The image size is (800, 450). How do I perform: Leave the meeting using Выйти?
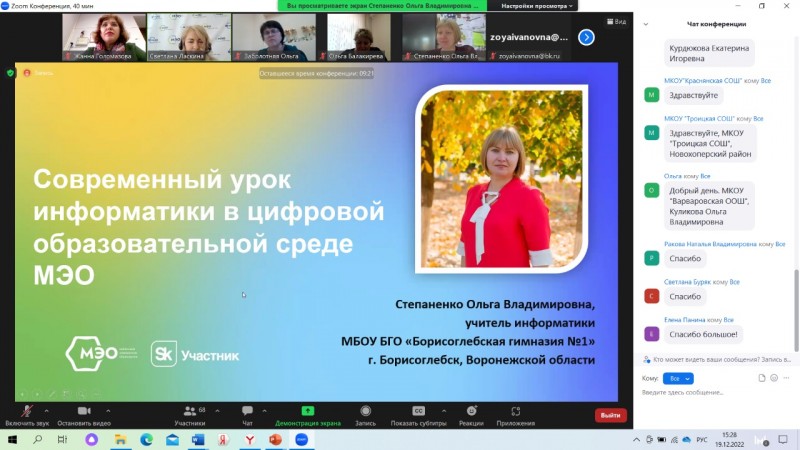coord(610,415)
